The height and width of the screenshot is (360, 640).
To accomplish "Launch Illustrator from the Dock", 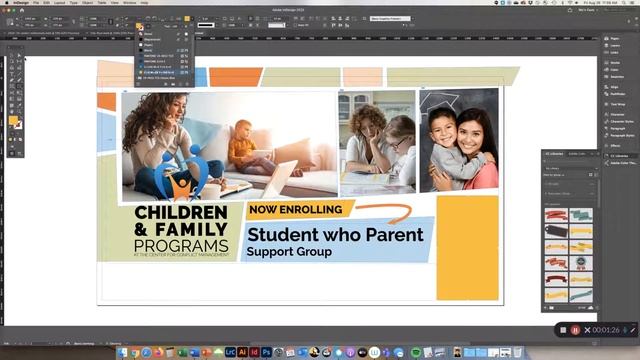I will coord(242,352).
